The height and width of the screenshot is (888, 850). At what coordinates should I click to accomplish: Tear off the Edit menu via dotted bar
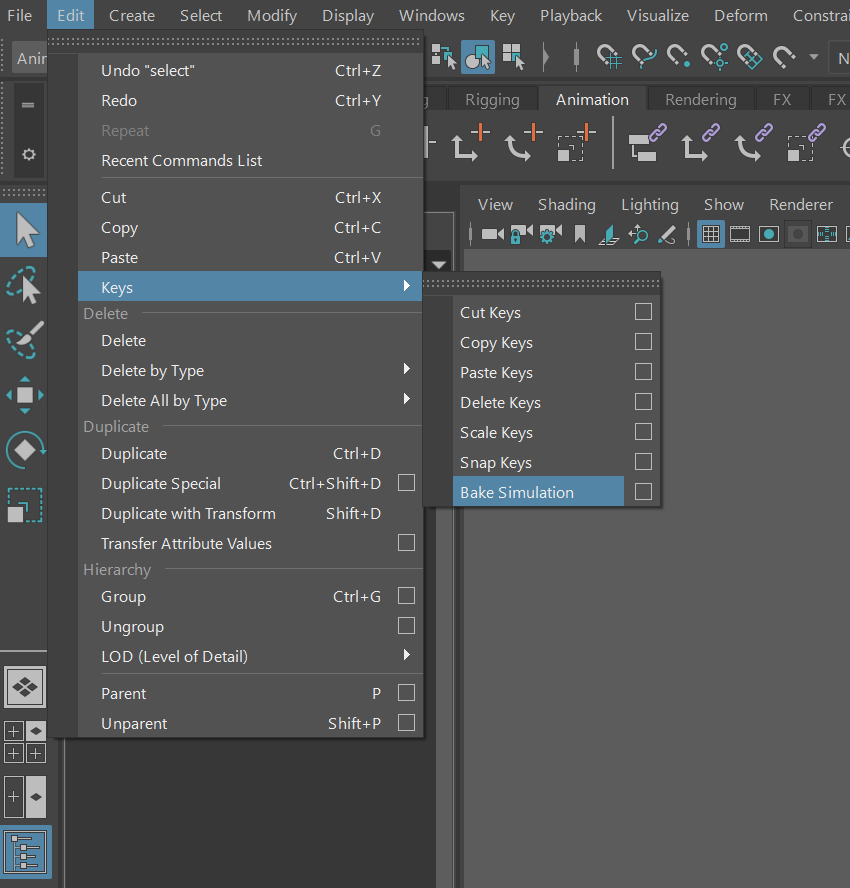pos(234,41)
